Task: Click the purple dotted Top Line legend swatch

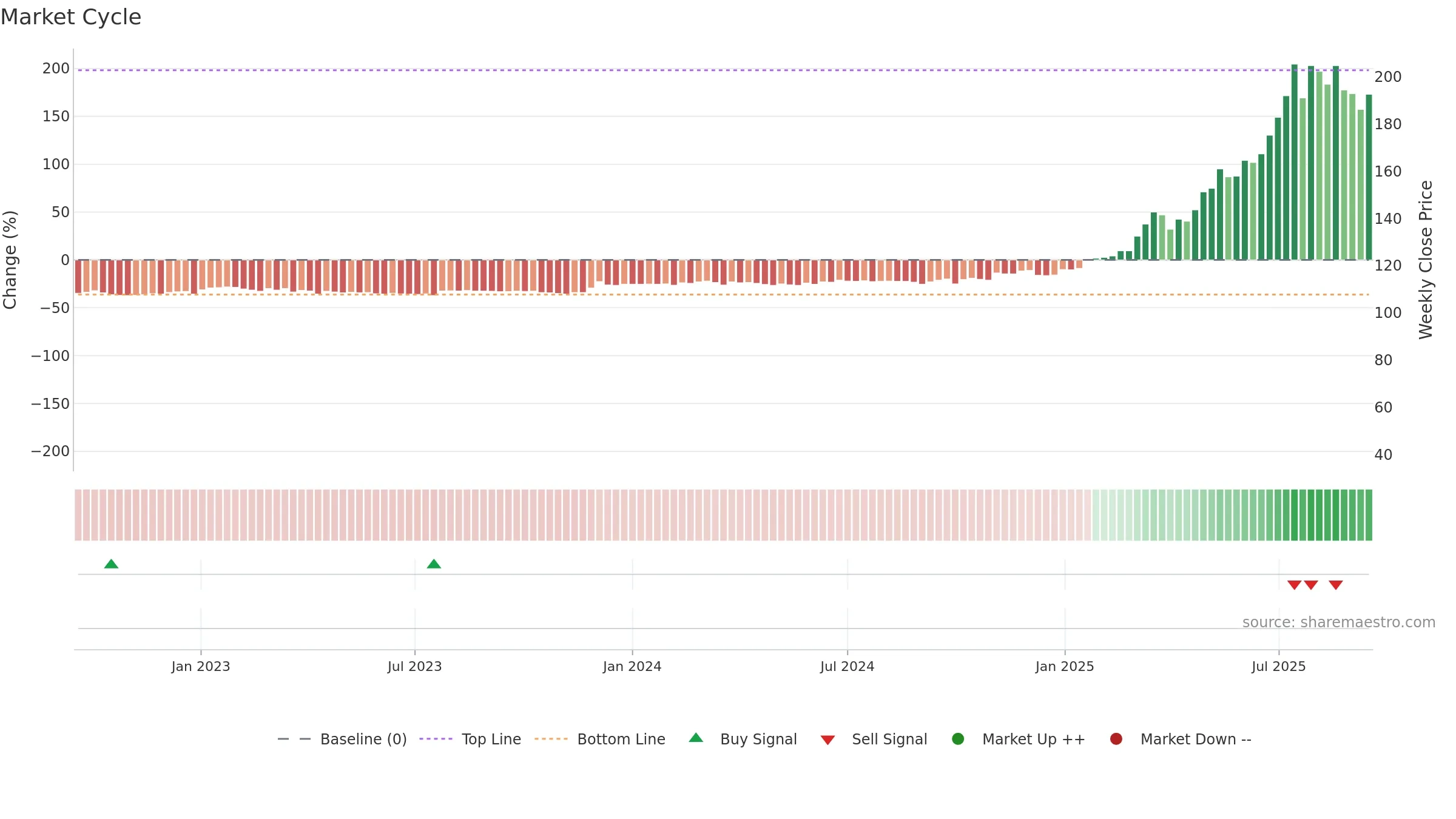Action: pyautogui.click(x=436, y=739)
